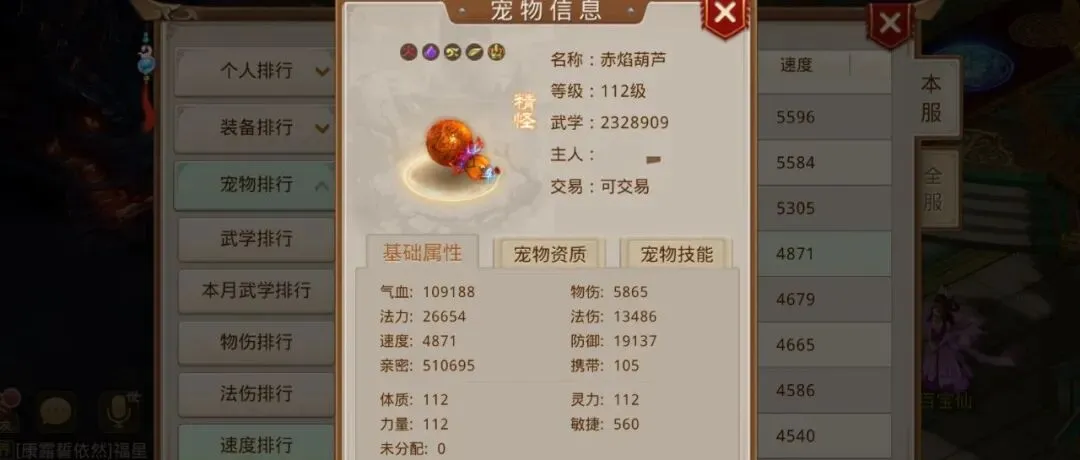Tap the chat bubble icon
The image size is (1080, 460).
pyautogui.click(x=56, y=412)
